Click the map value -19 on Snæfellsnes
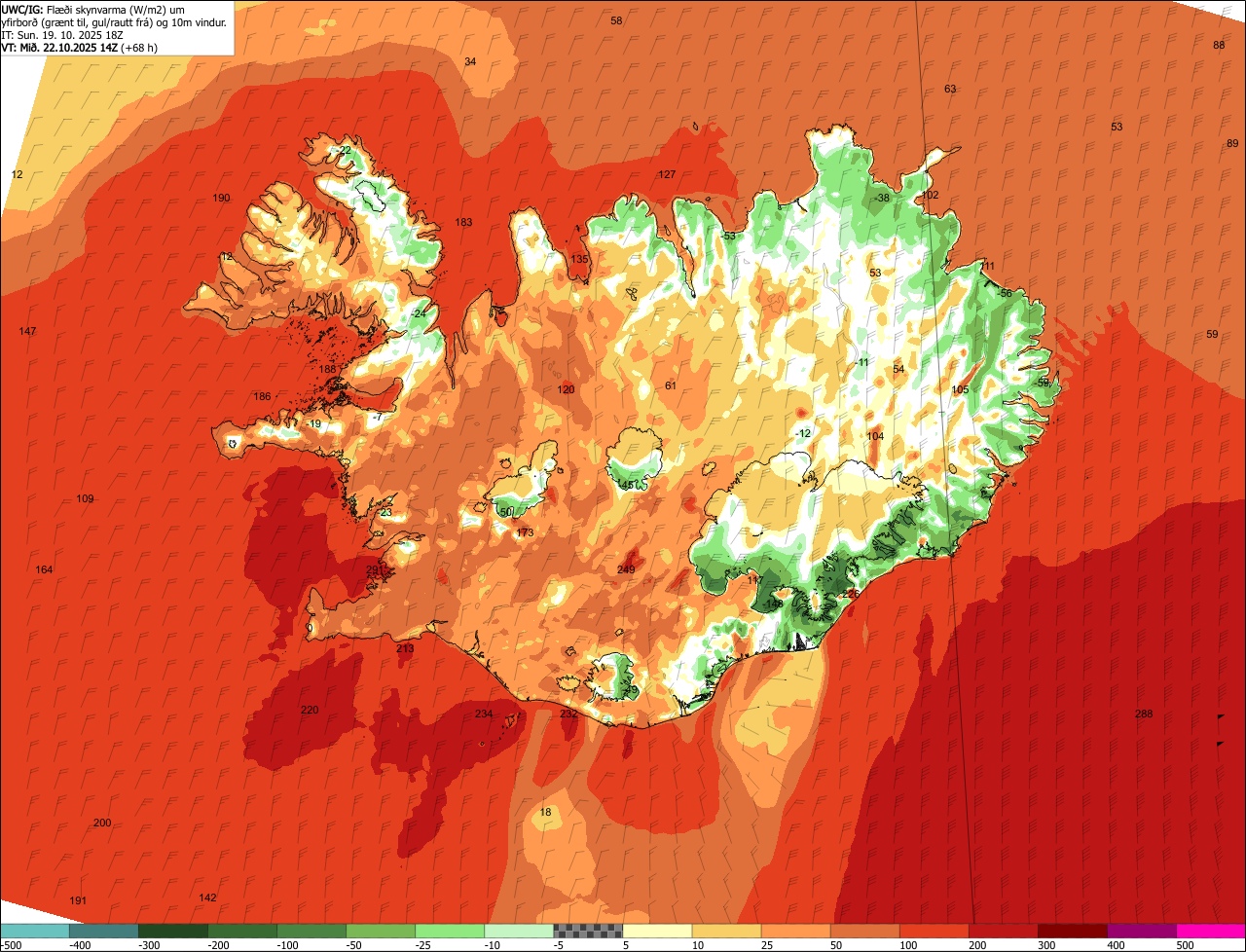 tap(312, 423)
